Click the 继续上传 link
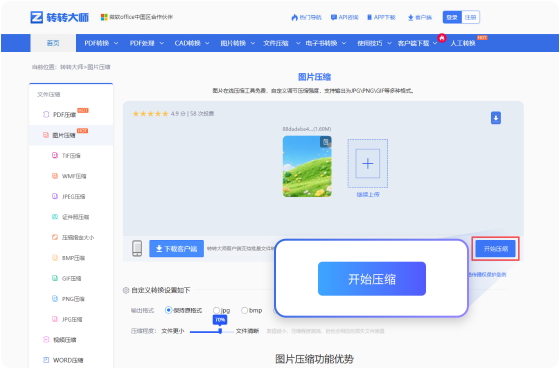This screenshot has width=560, height=369. click(x=368, y=195)
